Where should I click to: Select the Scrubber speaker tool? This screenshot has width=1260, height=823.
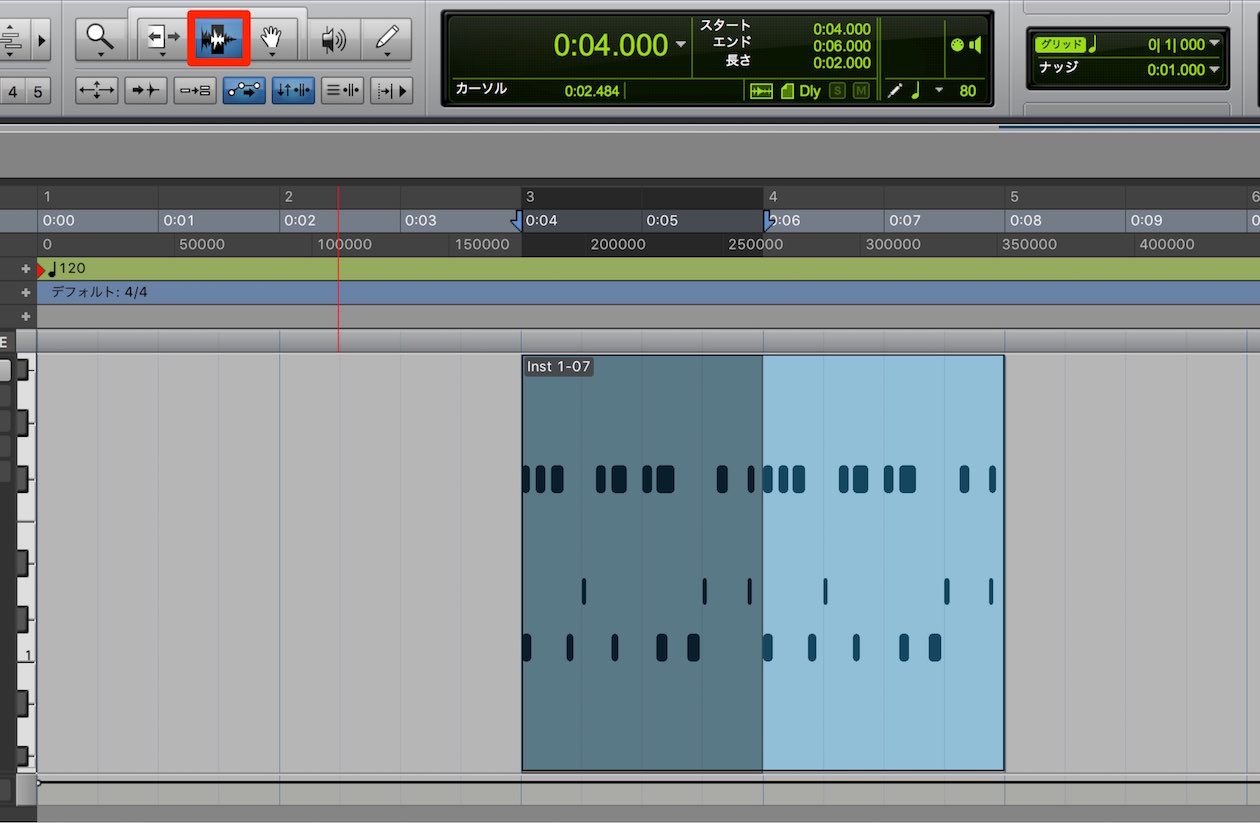click(x=333, y=39)
